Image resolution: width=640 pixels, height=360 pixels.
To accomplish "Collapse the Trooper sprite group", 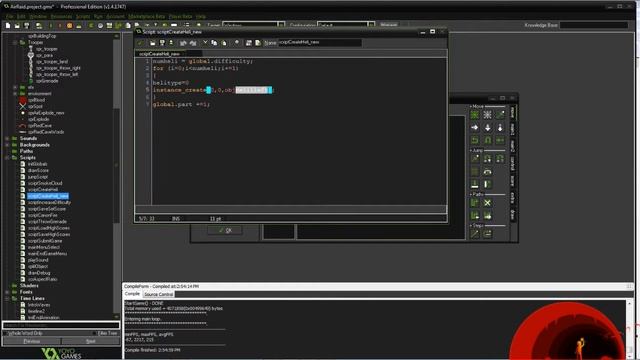I will pyautogui.click(x=15, y=42).
